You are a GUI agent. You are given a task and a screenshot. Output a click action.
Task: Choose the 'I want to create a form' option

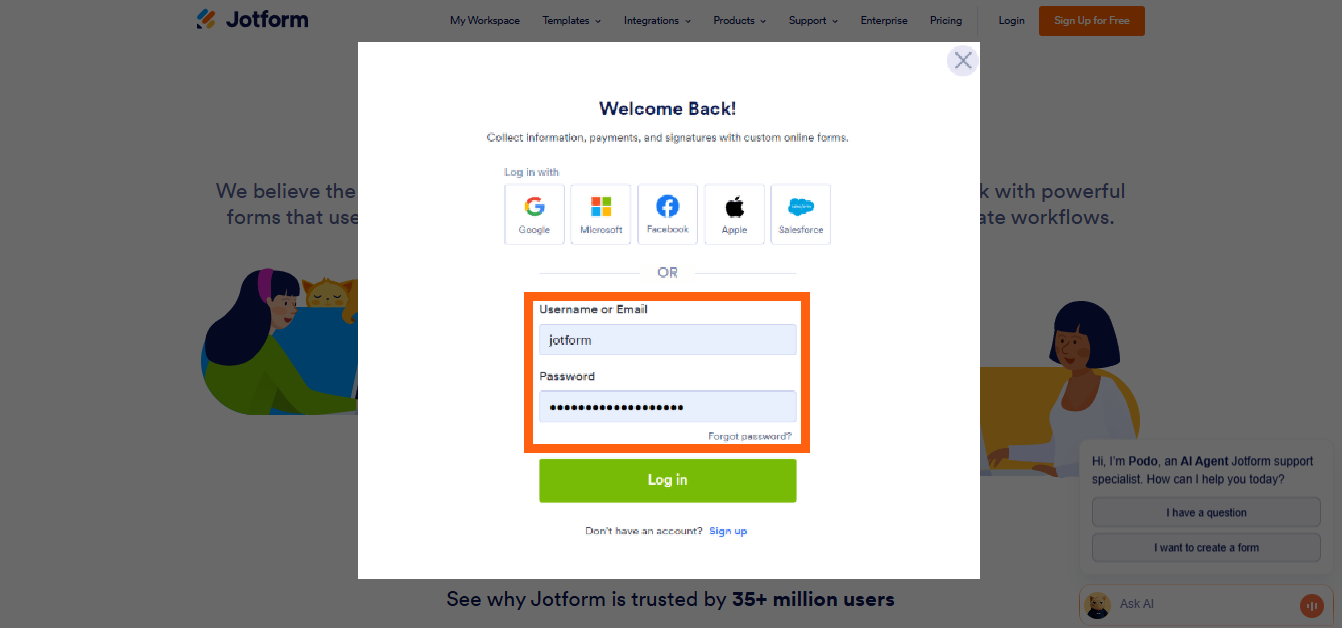click(x=1206, y=547)
